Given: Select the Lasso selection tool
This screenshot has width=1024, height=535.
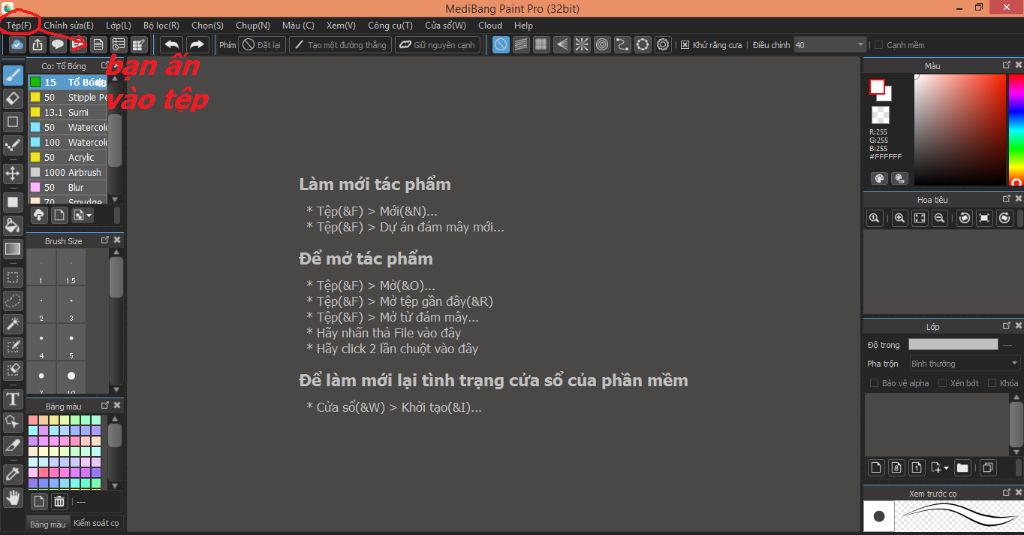Looking at the screenshot, I should (12, 300).
